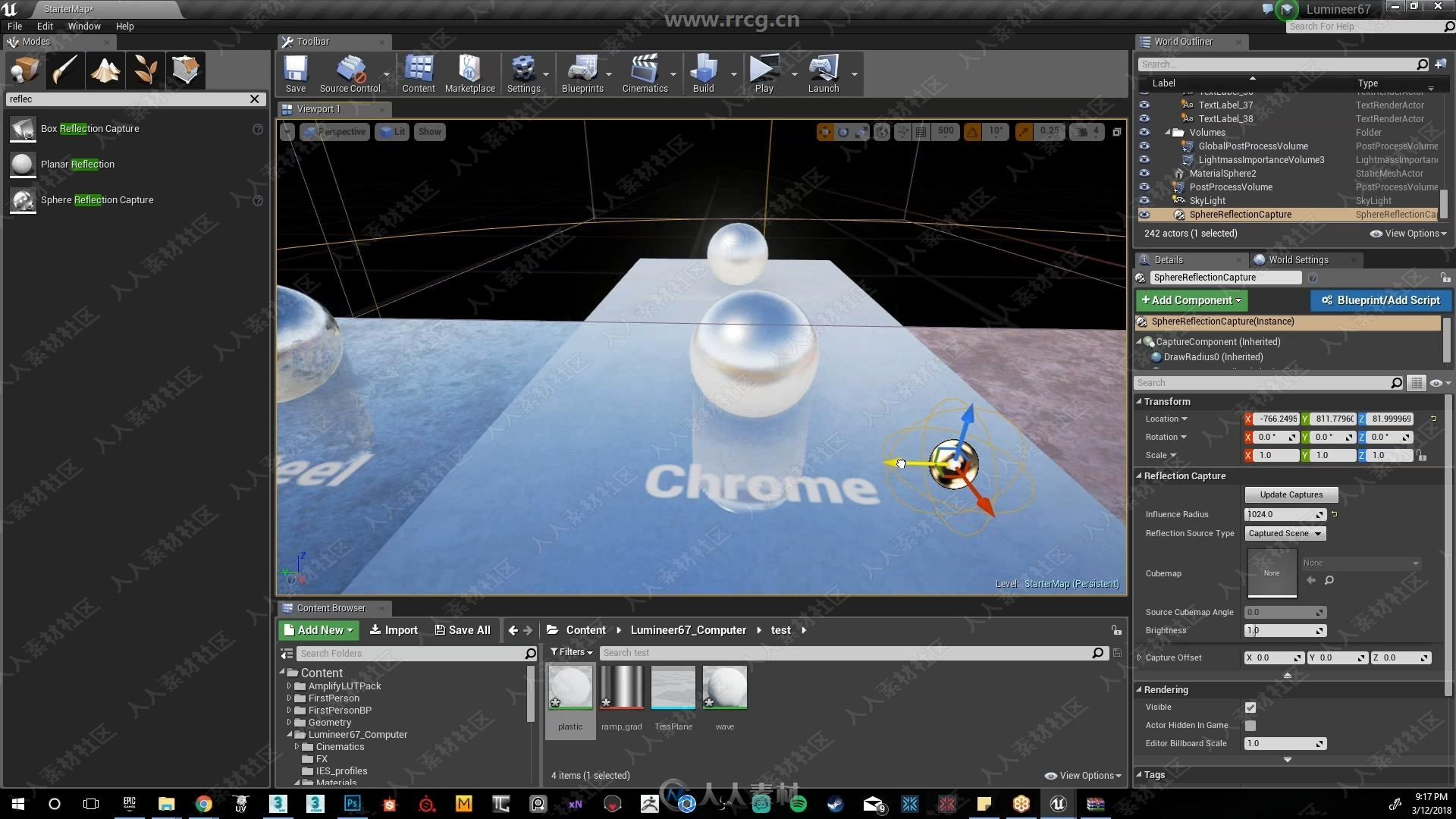Open Reflection Source Type dropdown

pos(1285,534)
